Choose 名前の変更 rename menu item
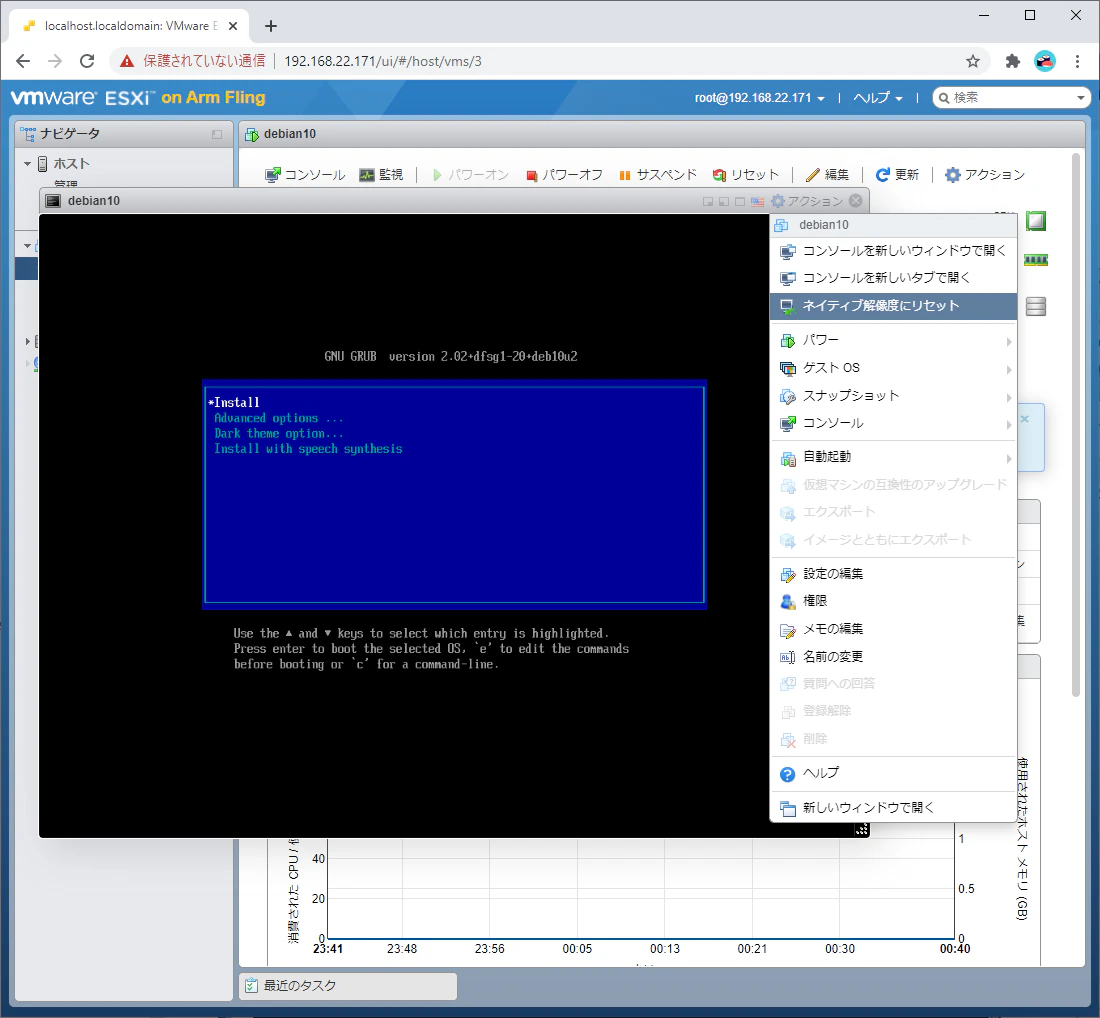 click(x=893, y=657)
